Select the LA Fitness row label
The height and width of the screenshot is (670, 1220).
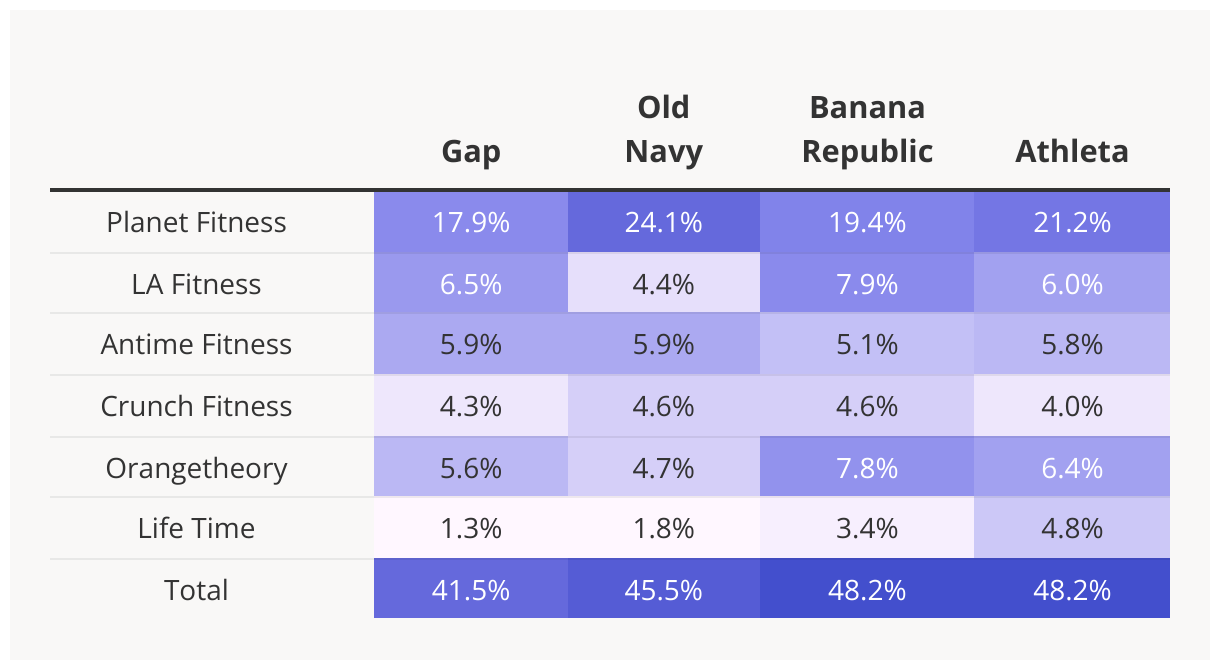tap(197, 284)
